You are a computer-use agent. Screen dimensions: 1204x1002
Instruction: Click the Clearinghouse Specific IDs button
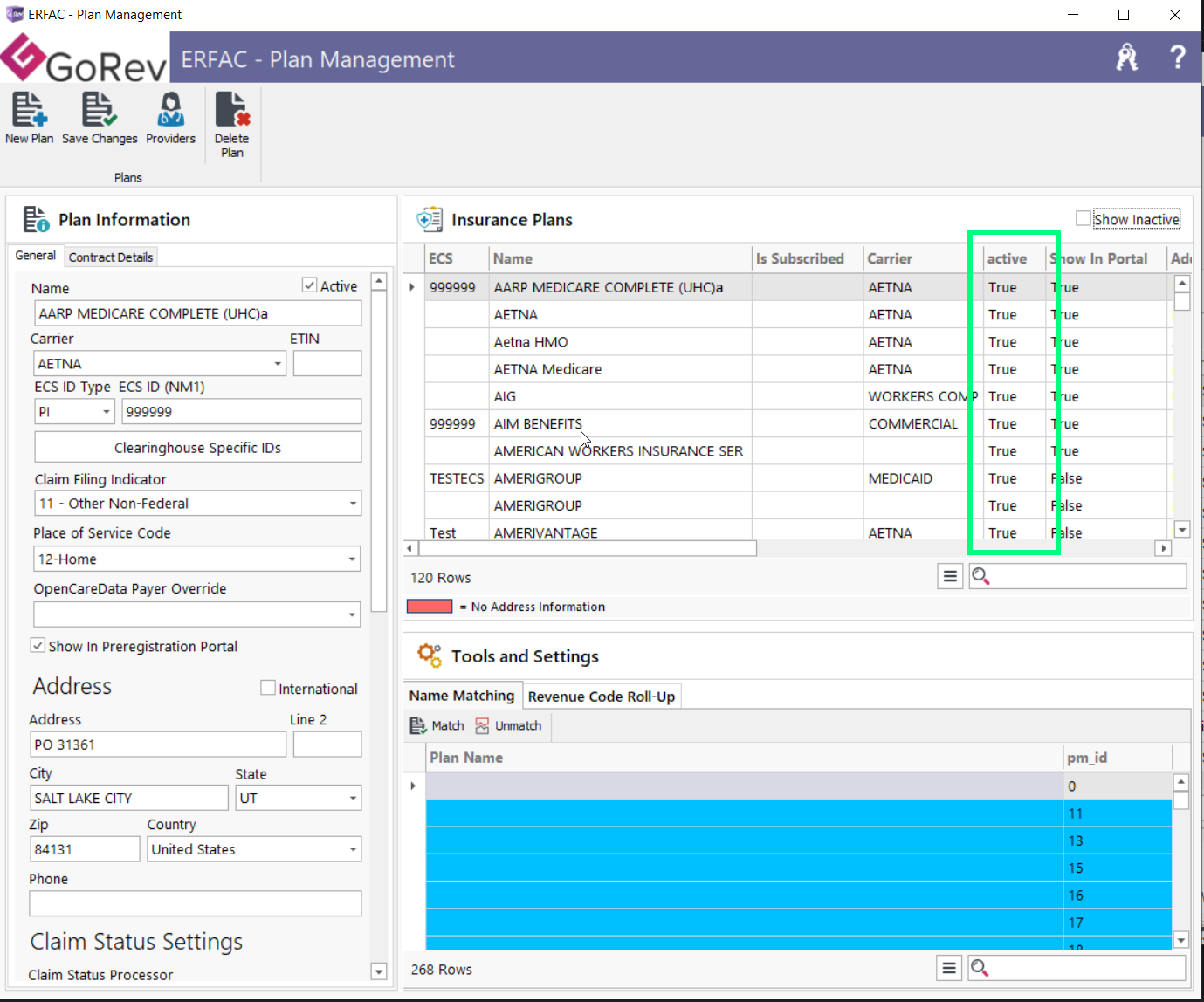(x=197, y=447)
